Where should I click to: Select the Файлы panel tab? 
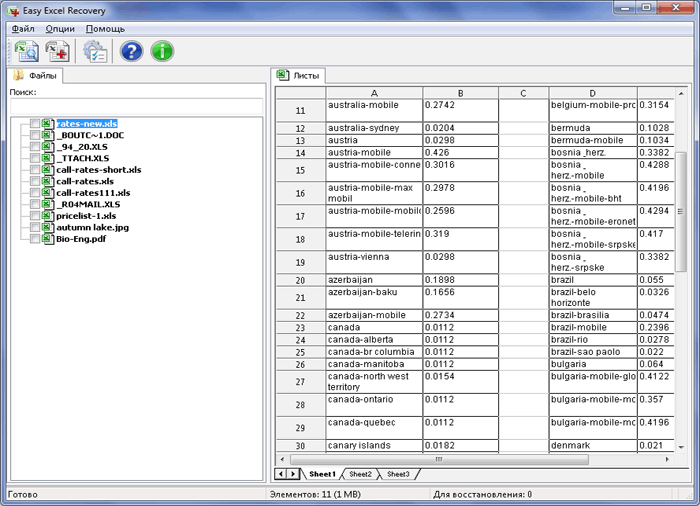click(36, 75)
